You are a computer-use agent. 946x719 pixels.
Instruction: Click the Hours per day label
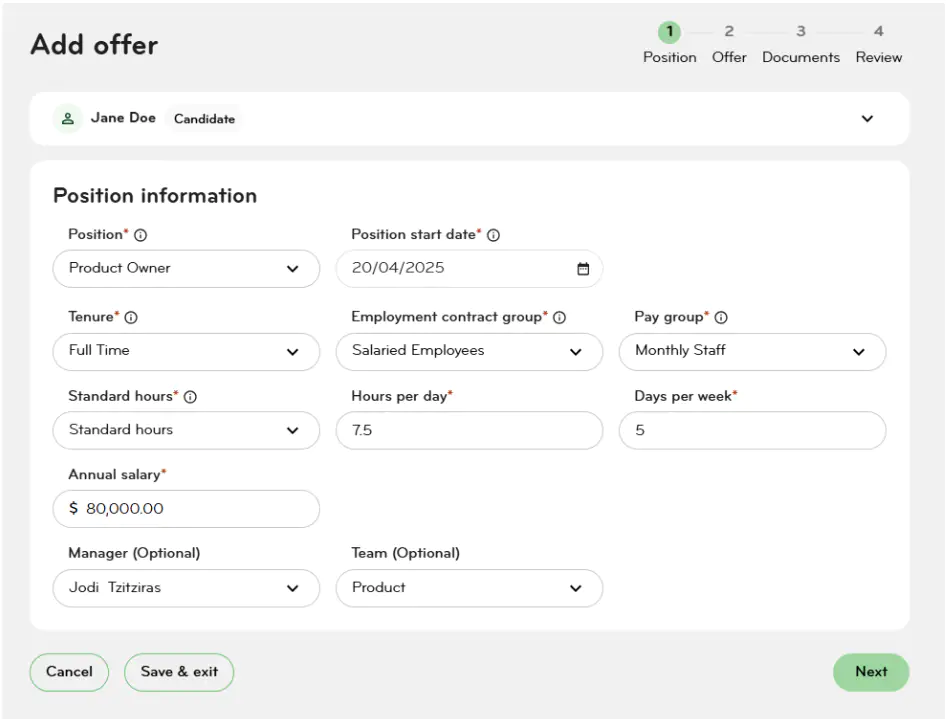[402, 396]
